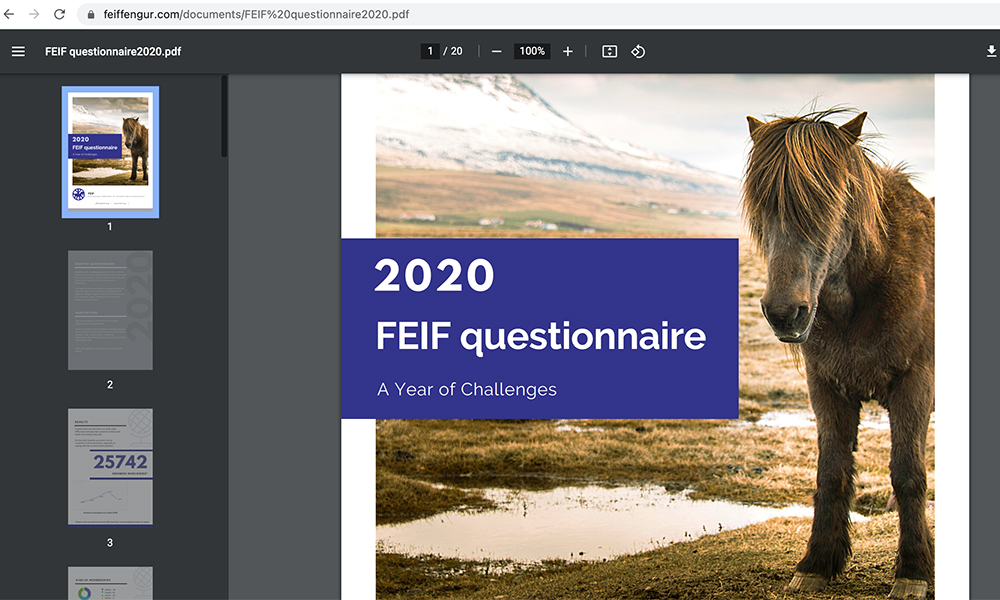The height and width of the screenshot is (600, 1000).
Task: Click the PDF page number field
Action: 430,51
